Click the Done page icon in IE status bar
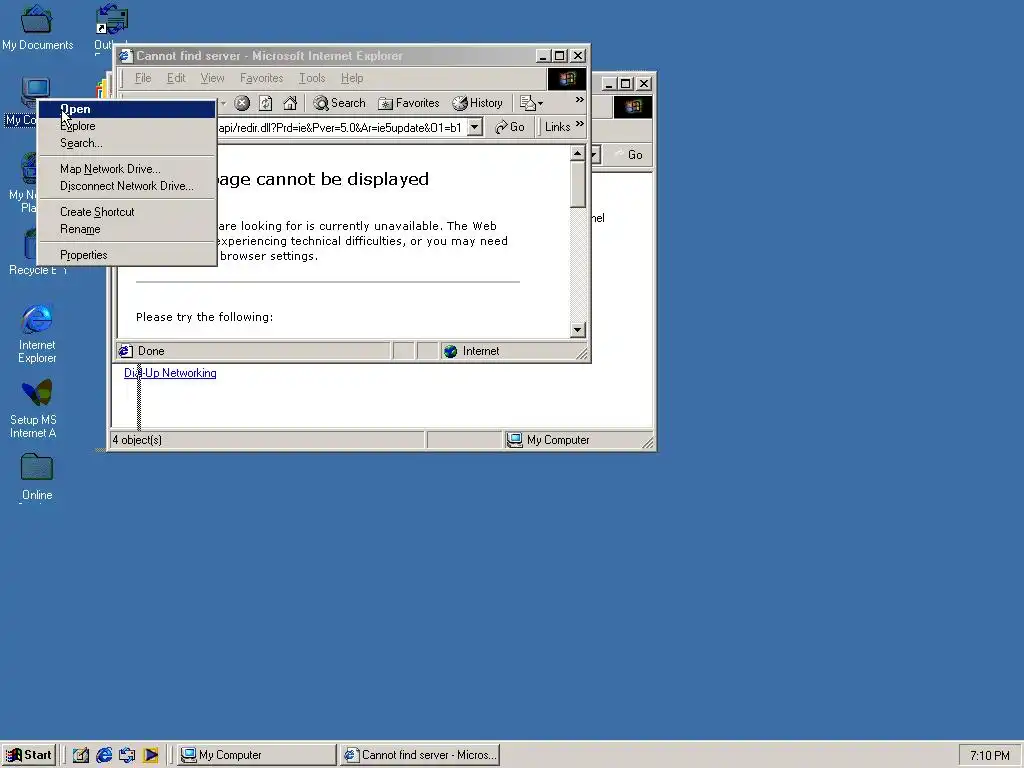This screenshot has width=1024, height=768. tap(125, 351)
